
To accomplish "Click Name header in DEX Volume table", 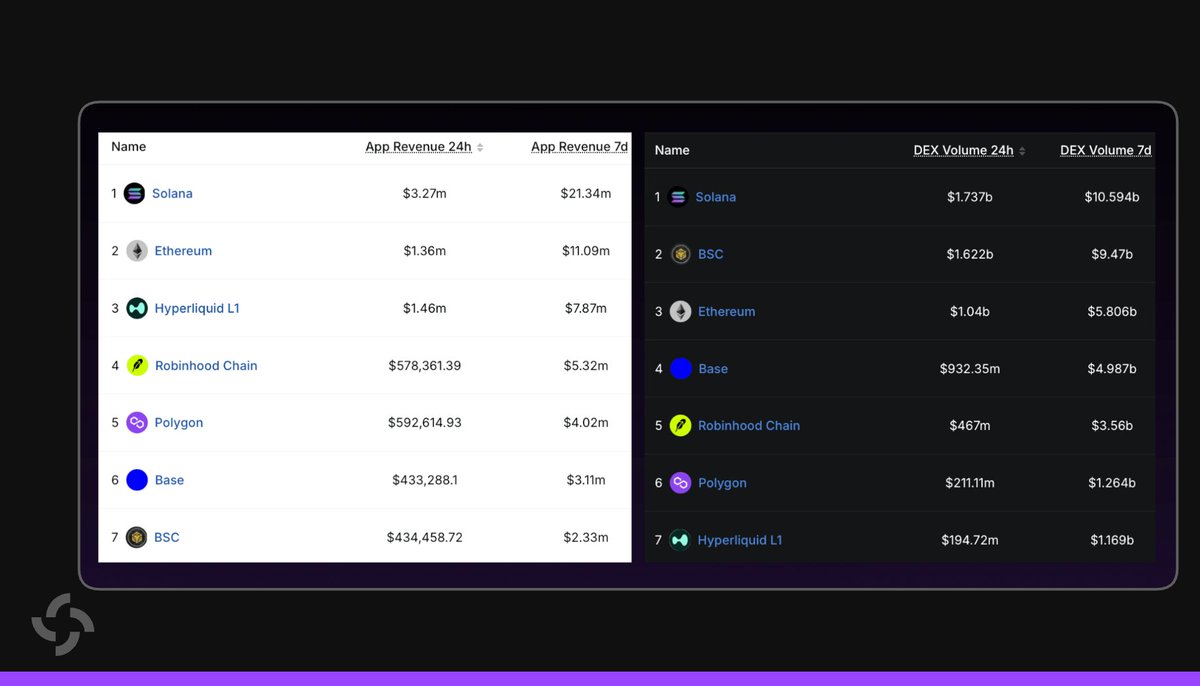I will pyautogui.click(x=672, y=150).
